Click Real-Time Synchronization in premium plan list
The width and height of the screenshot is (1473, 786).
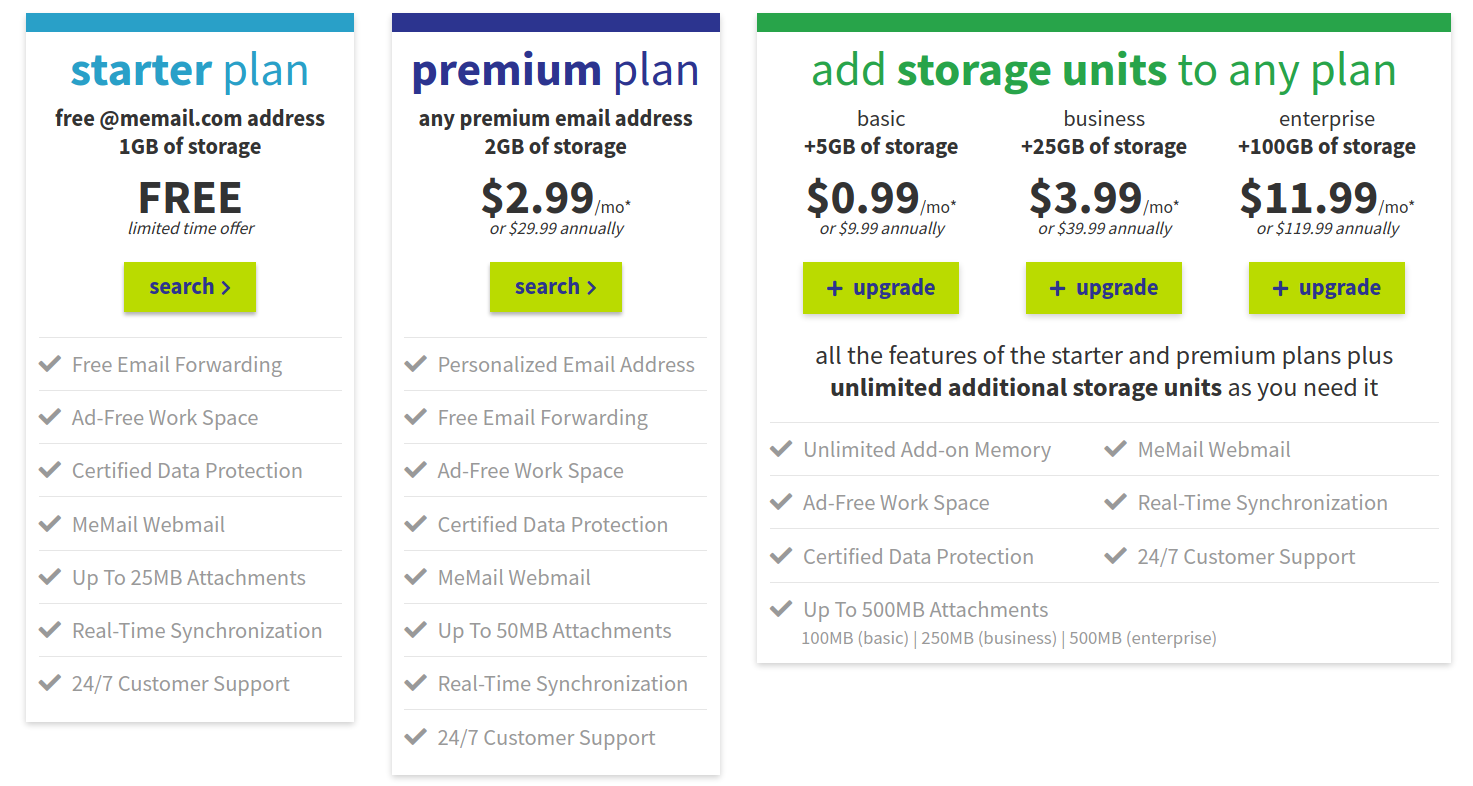pos(563,684)
